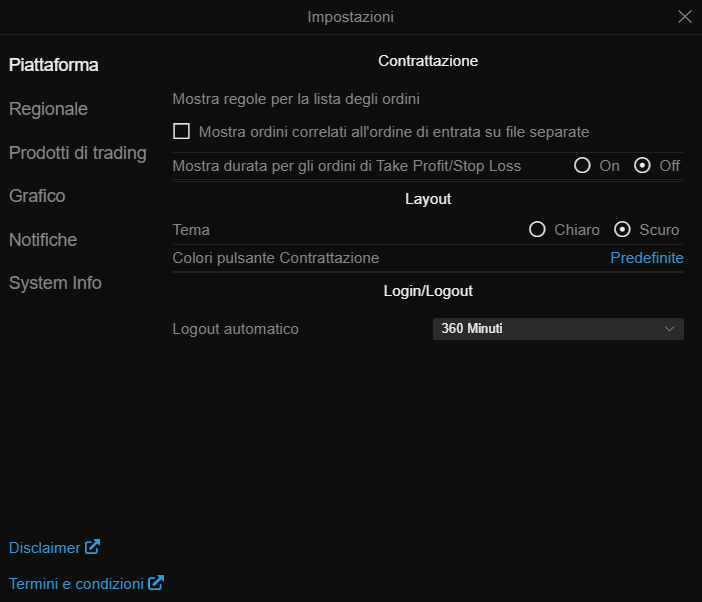The width and height of the screenshot is (702, 602).
Task: Click the external-link icon beside Disclaimer
Action: 92,547
